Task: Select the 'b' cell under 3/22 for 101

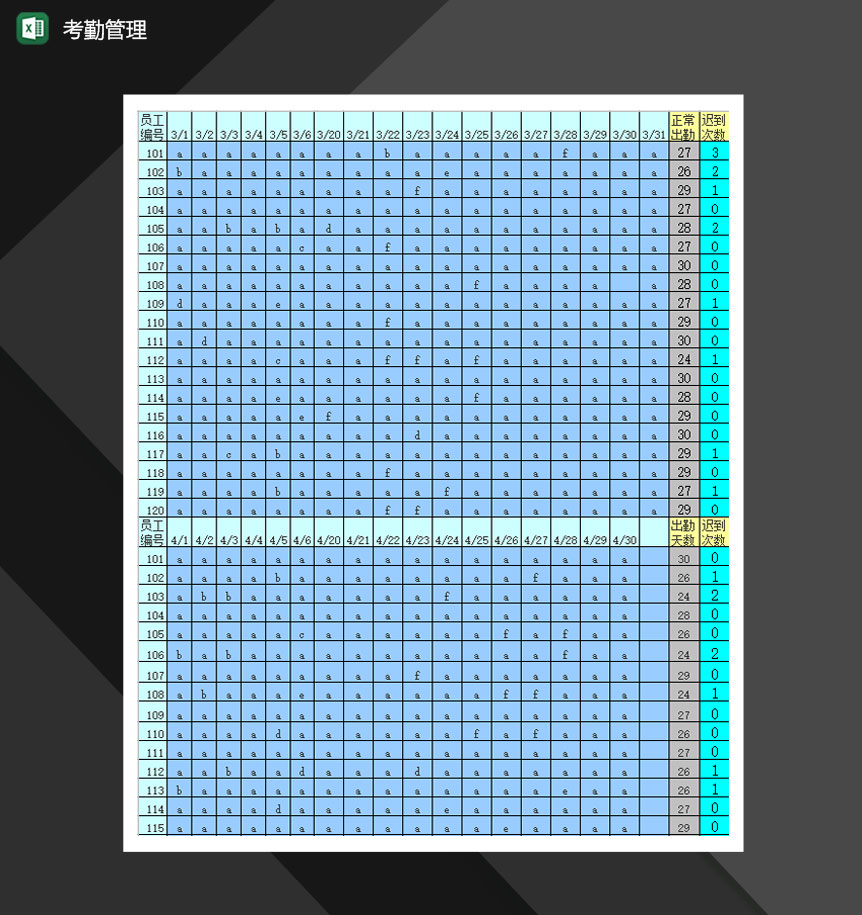Action: 387,153
